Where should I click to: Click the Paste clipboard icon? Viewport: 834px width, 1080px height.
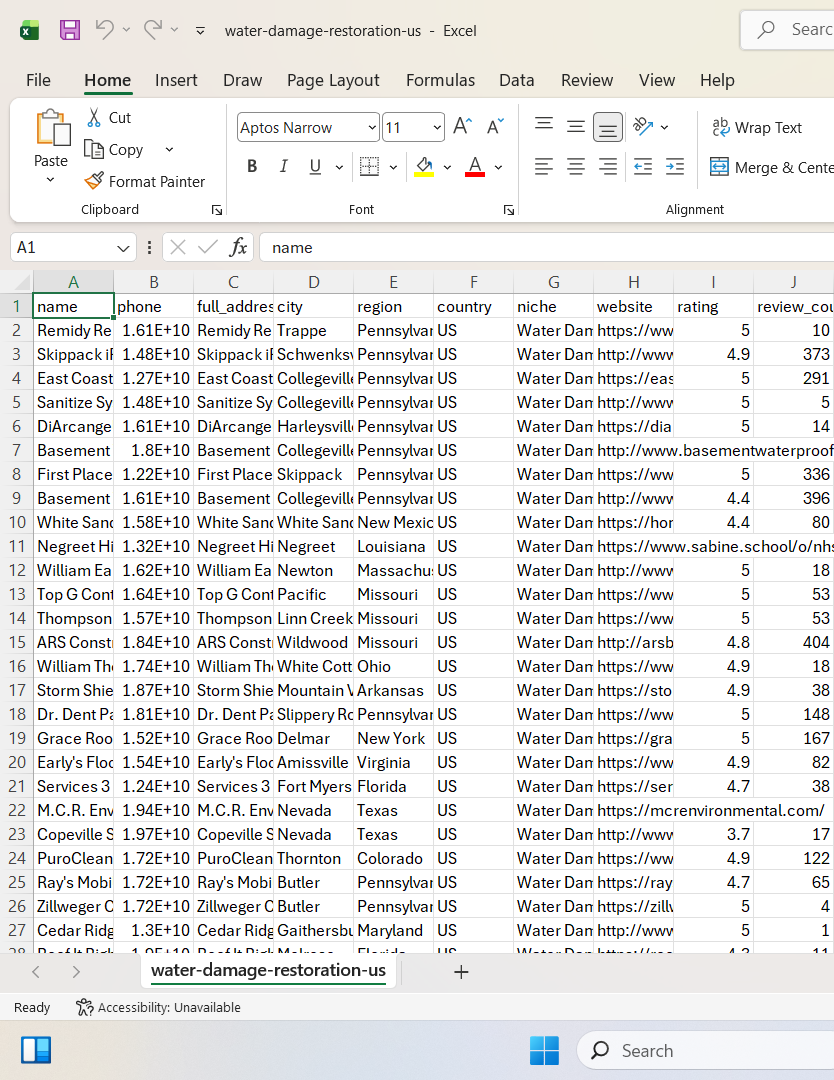pyautogui.click(x=53, y=129)
